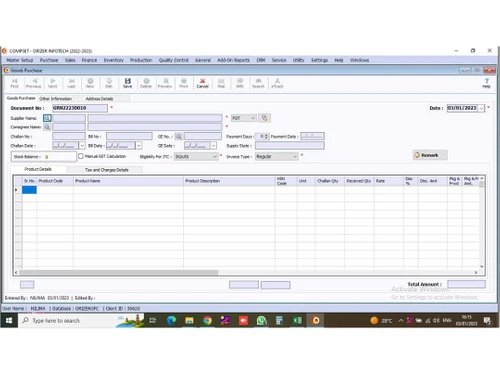
Task: Click the Bill No input field
Action: 129,136
